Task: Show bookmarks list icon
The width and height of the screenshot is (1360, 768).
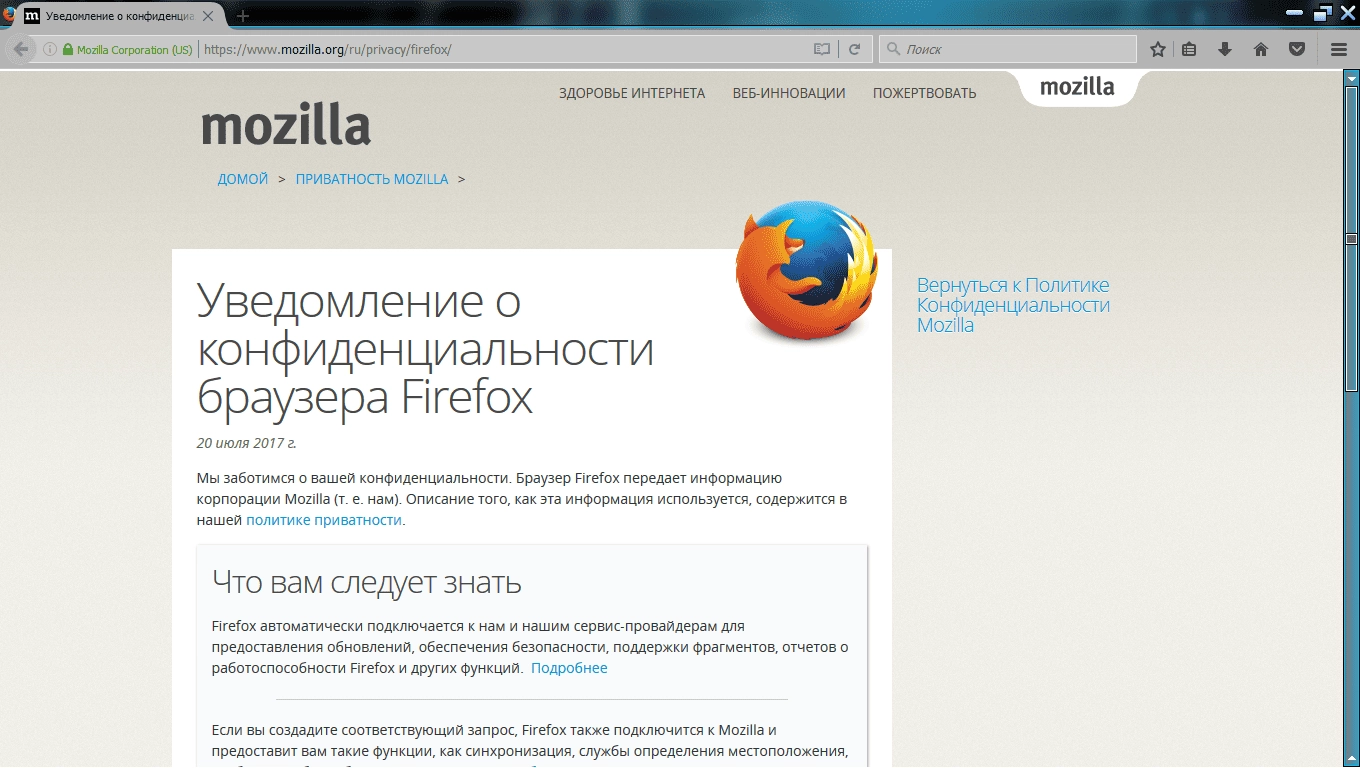Action: pos(1189,49)
